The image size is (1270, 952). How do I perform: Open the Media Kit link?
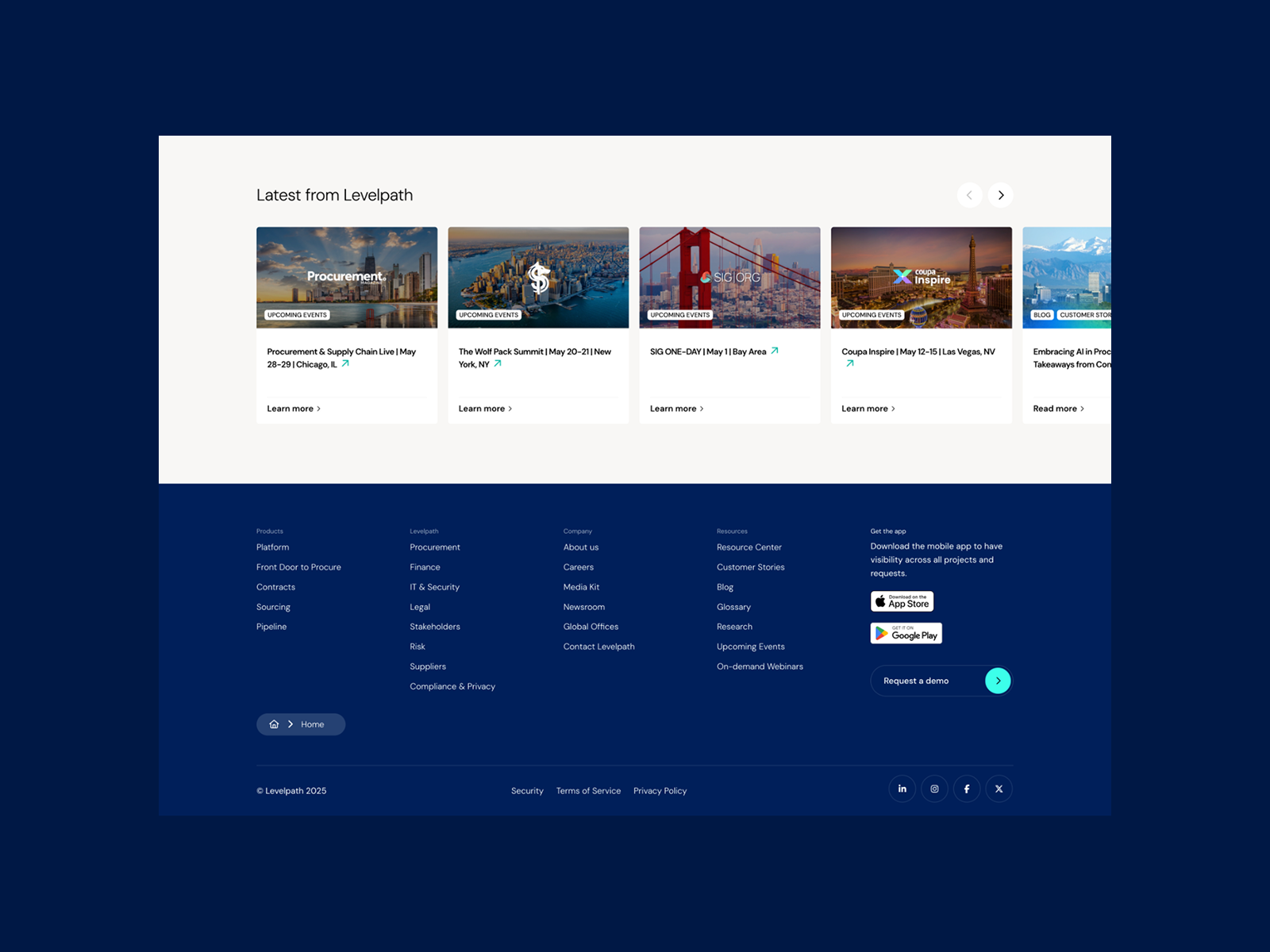[x=581, y=587]
